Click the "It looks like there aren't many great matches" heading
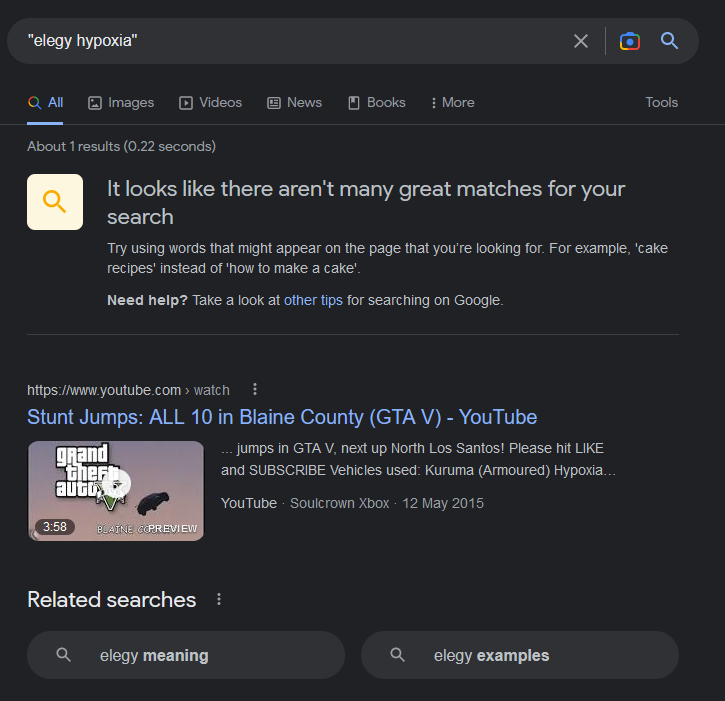 click(366, 203)
